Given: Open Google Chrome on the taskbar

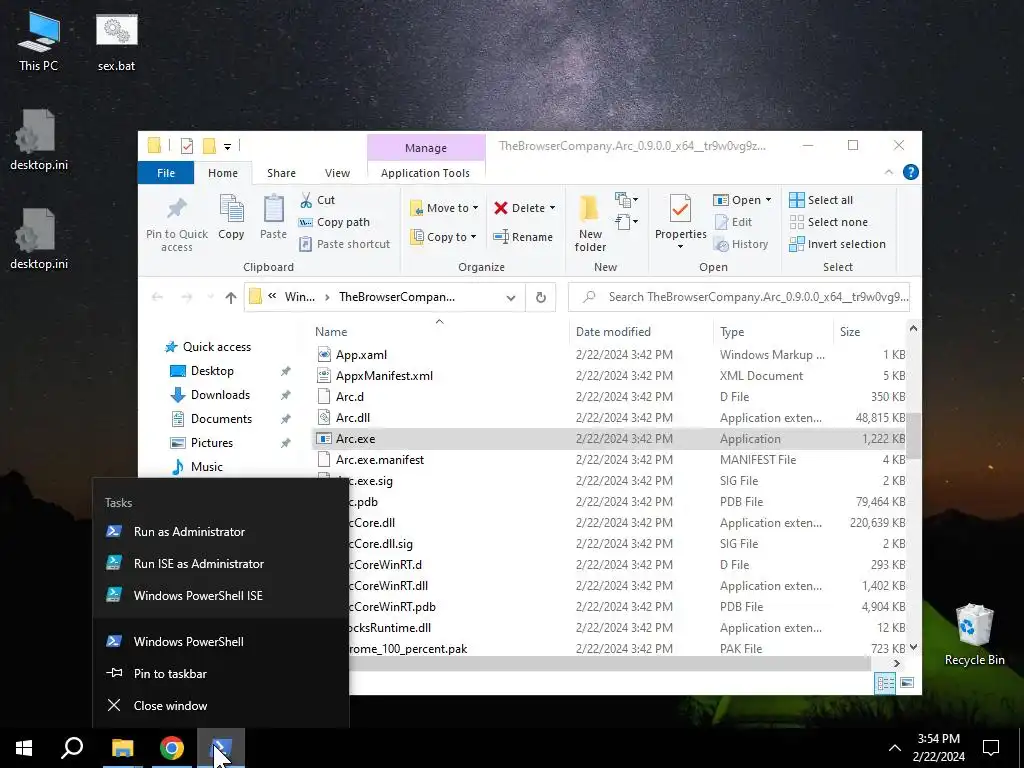Looking at the screenshot, I should pos(172,748).
